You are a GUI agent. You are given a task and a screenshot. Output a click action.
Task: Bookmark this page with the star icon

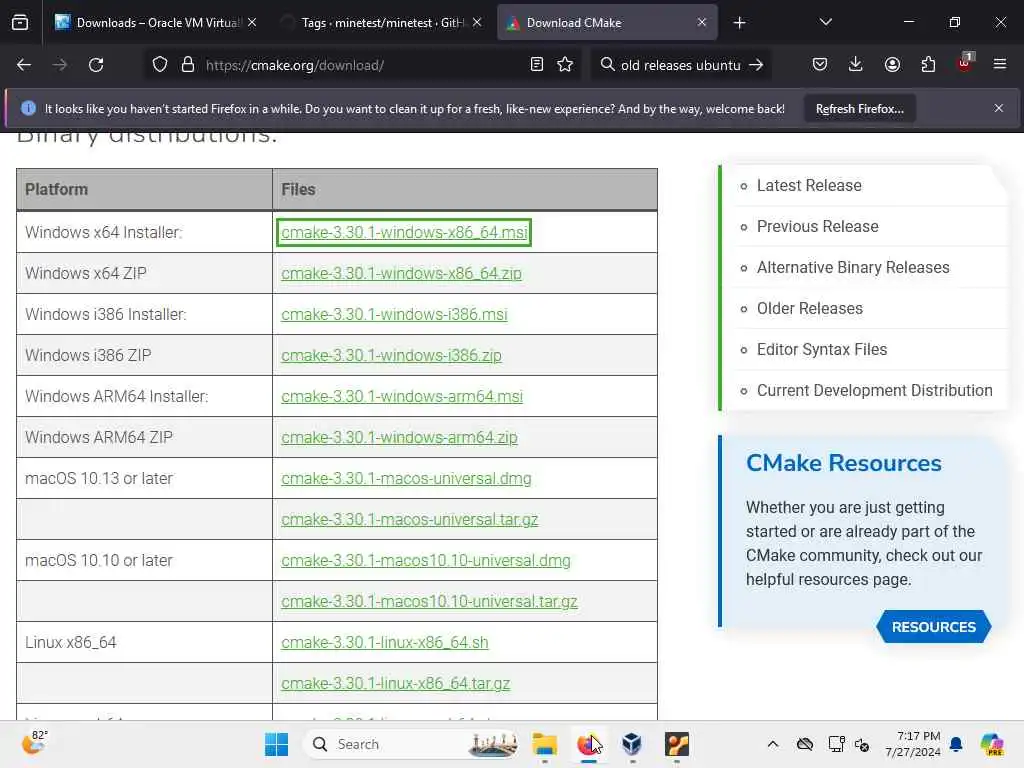(566, 65)
